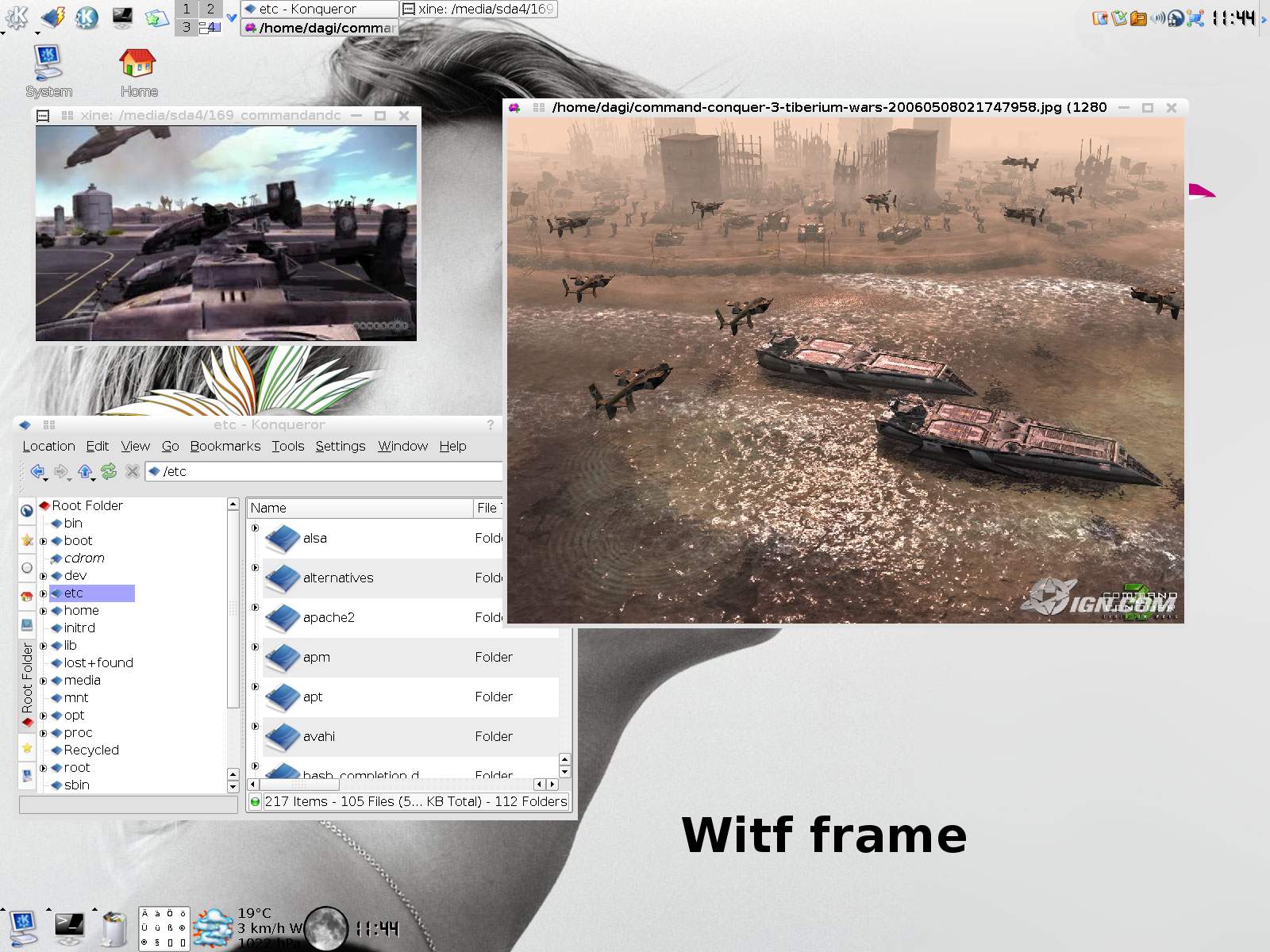Activate the /home/dagi/comman taskbar entry
The image size is (1270, 952).
coord(320,28)
